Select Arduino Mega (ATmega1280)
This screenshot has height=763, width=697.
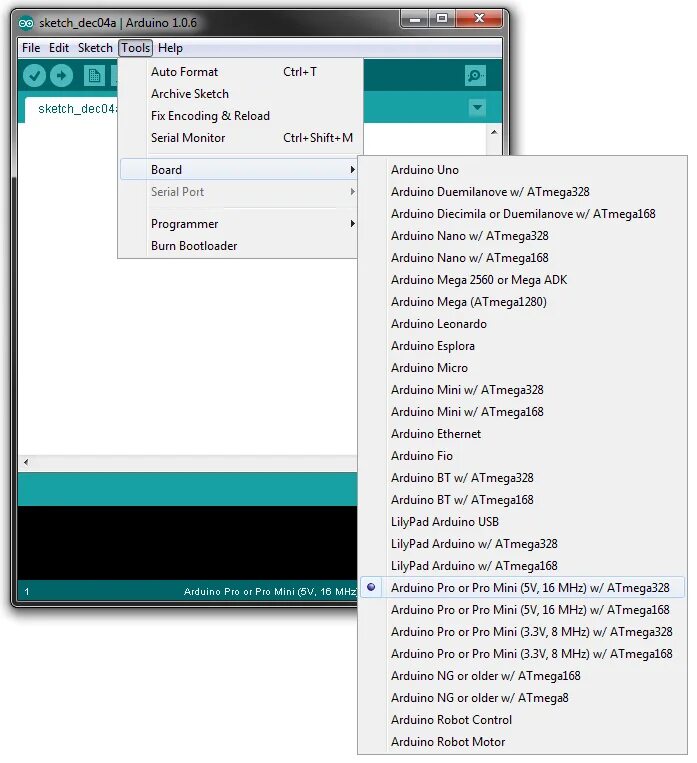pos(522,302)
